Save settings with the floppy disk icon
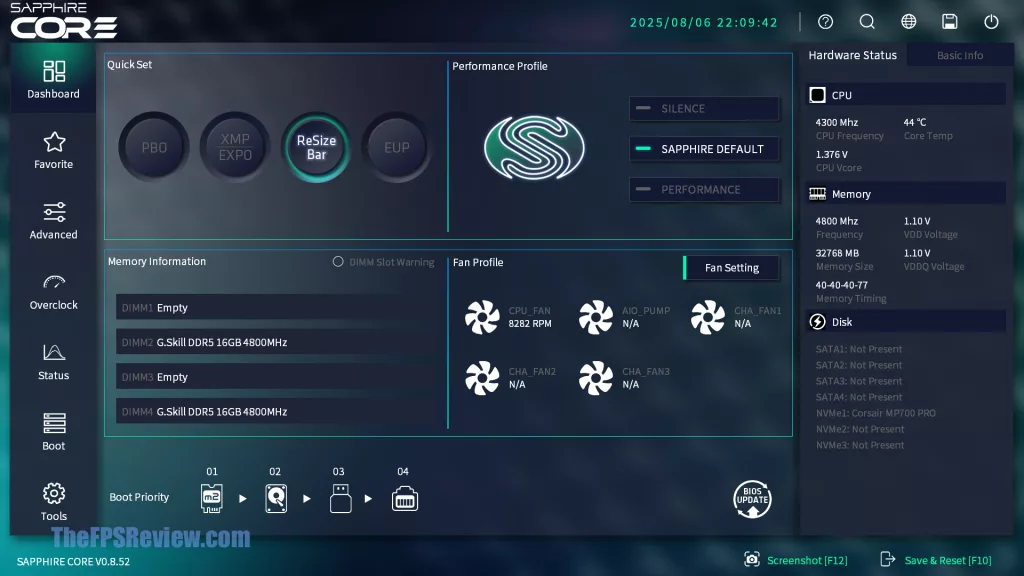1024x576 pixels. point(950,22)
